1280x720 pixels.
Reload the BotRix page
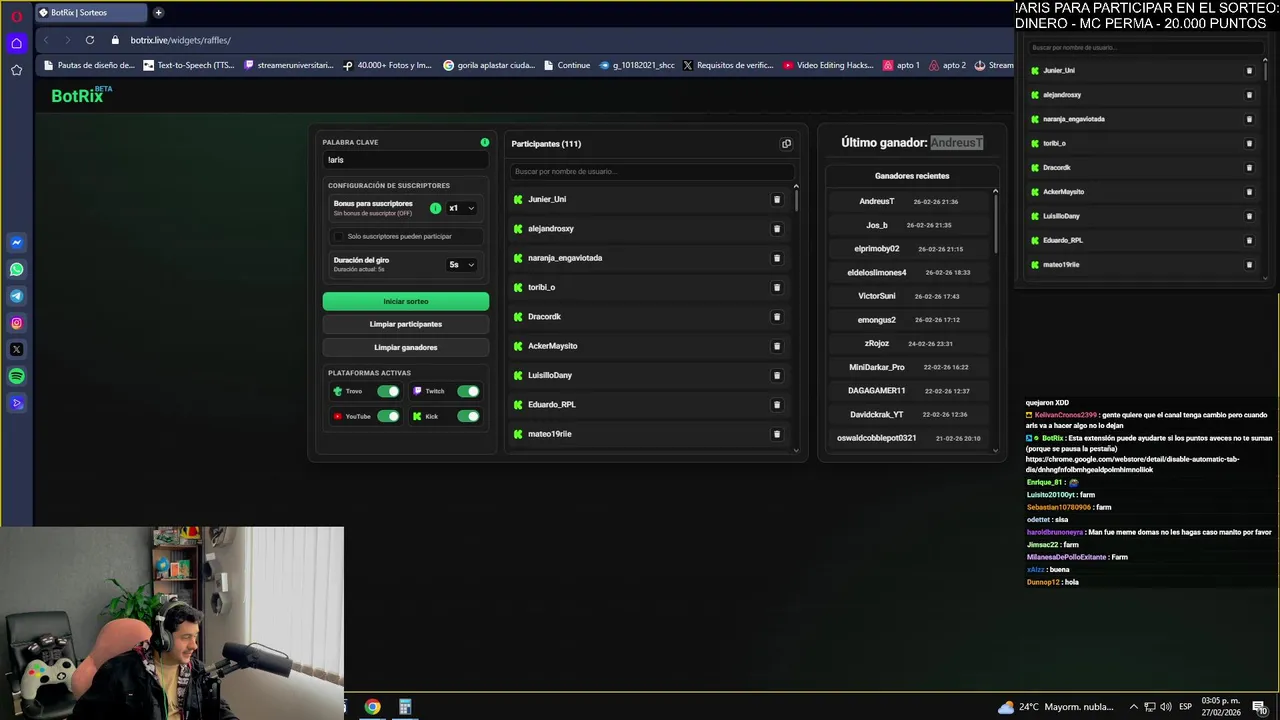[90, 40]
